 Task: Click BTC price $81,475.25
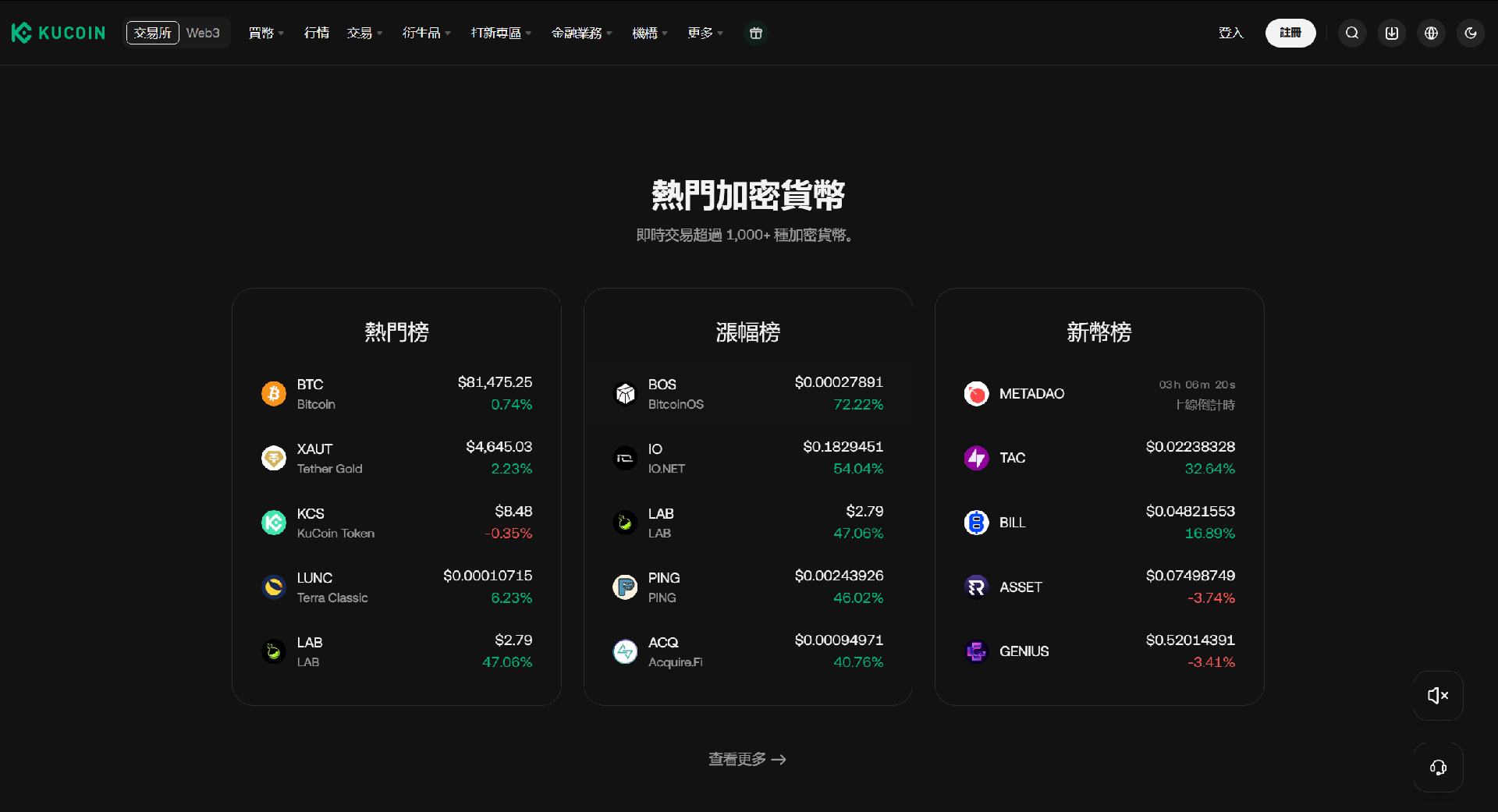coord(495,382)
